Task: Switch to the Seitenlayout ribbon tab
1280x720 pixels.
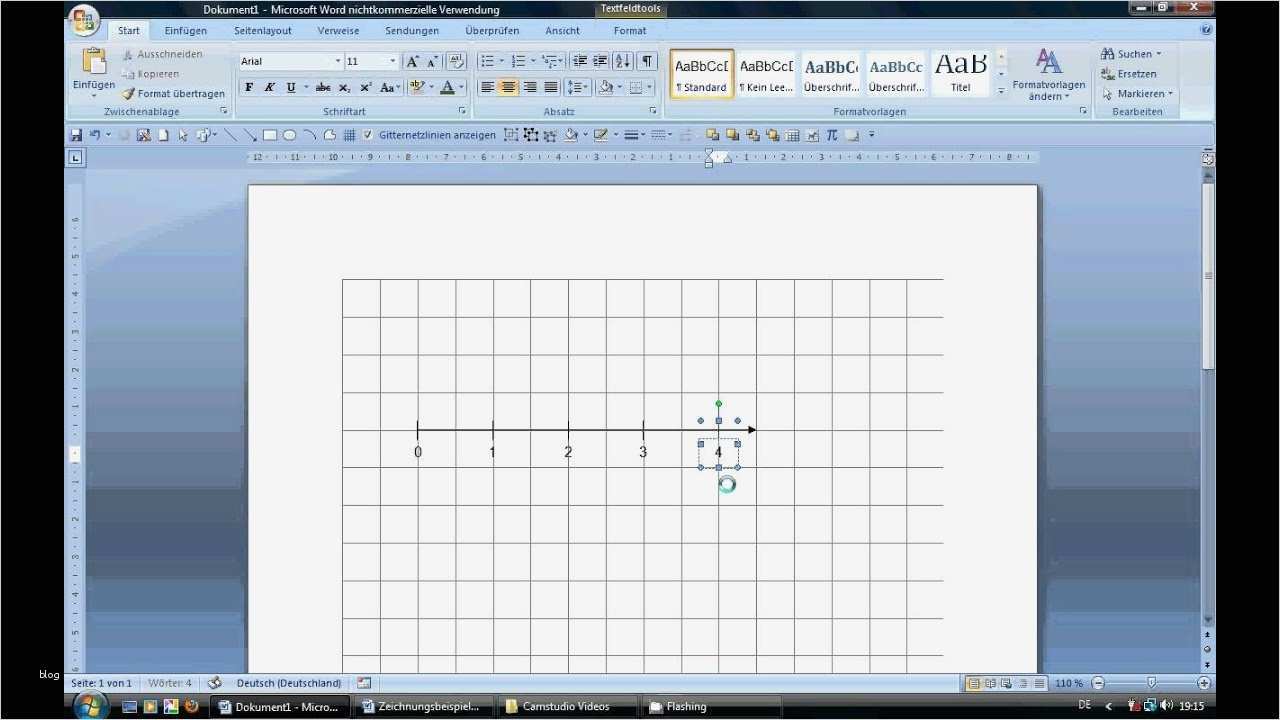Action: [x=263, y=31]
